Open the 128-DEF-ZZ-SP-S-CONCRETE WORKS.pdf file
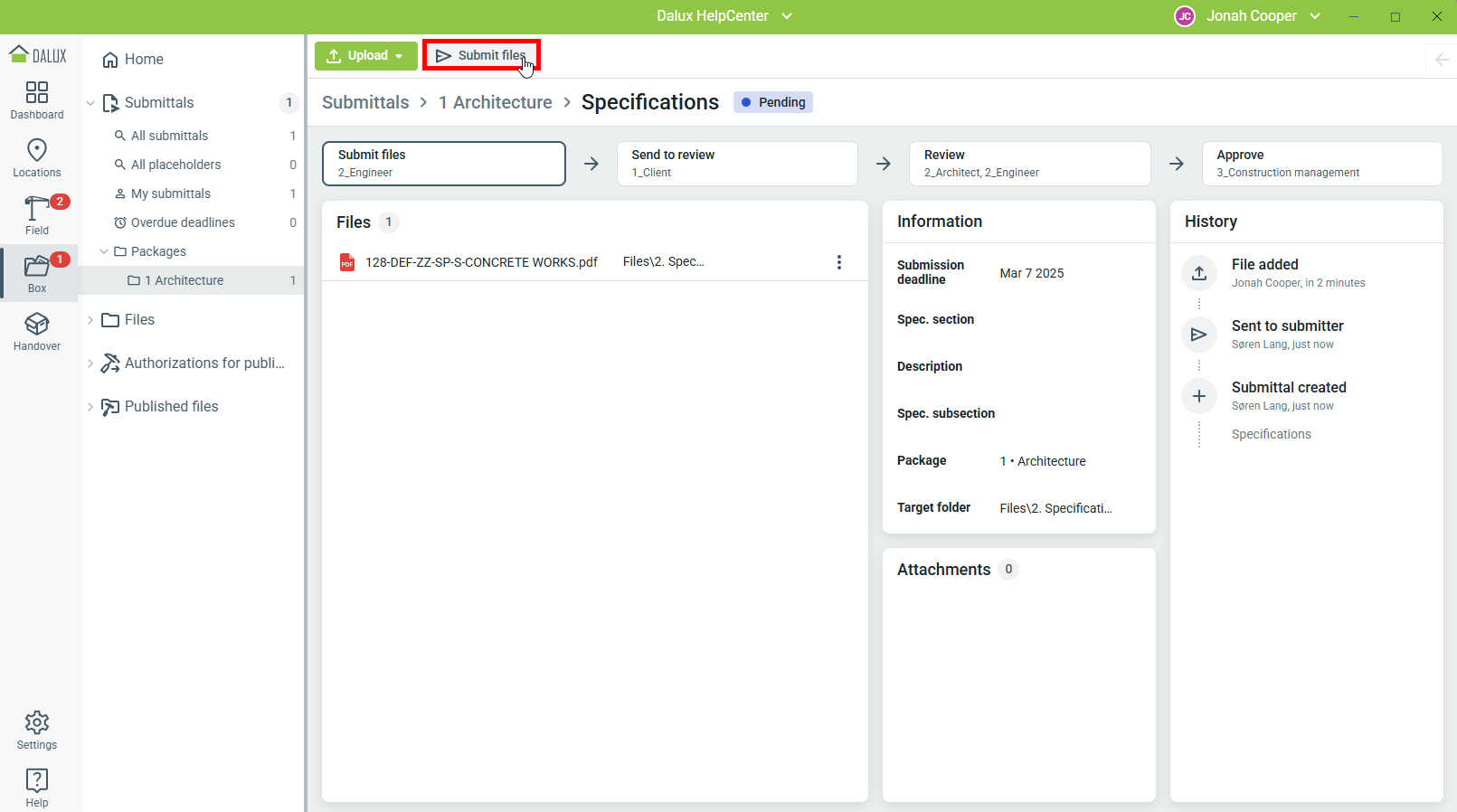Viewport: 1457px width, 812px height. [x=481, y=262]
